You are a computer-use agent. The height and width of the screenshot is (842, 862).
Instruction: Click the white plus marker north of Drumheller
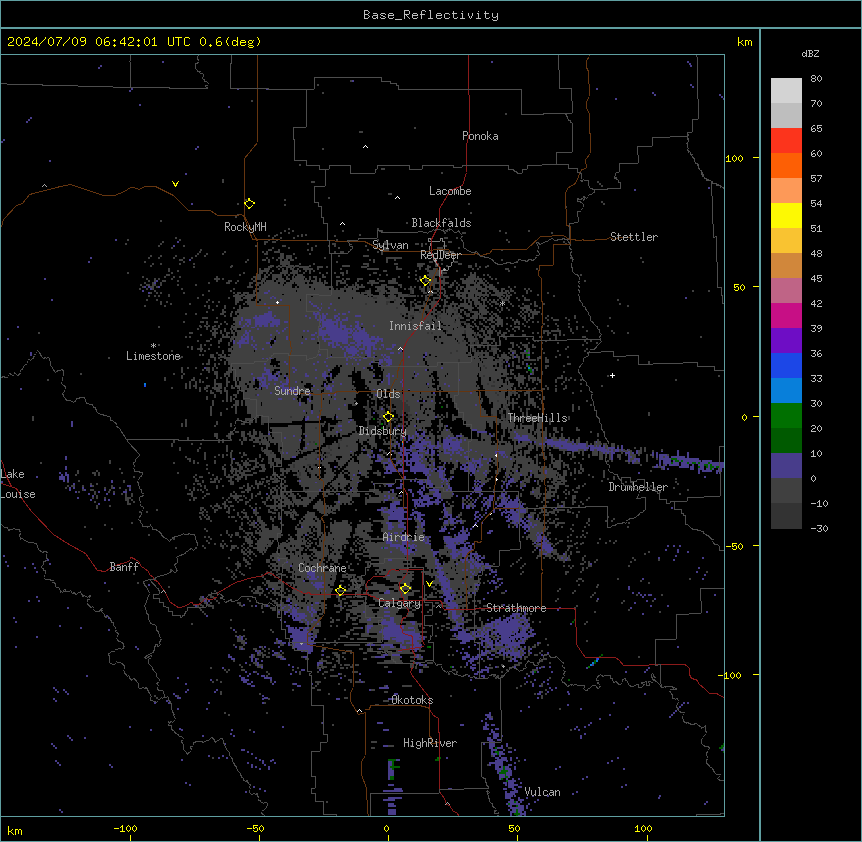click(612, 375)
